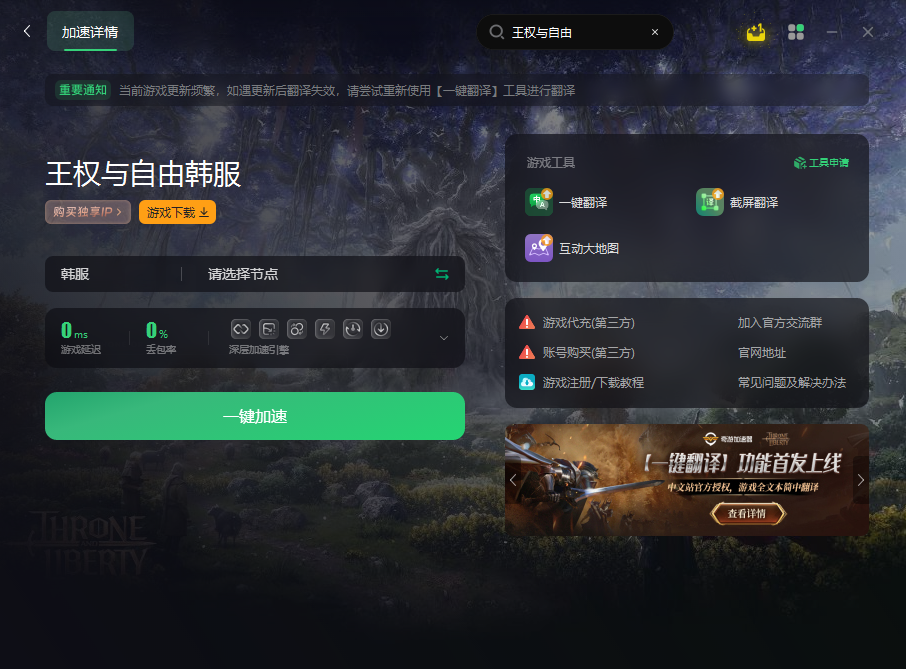Open the four-square grid menu icon
This screenshot has height=669, width=906.
[796, 32]
